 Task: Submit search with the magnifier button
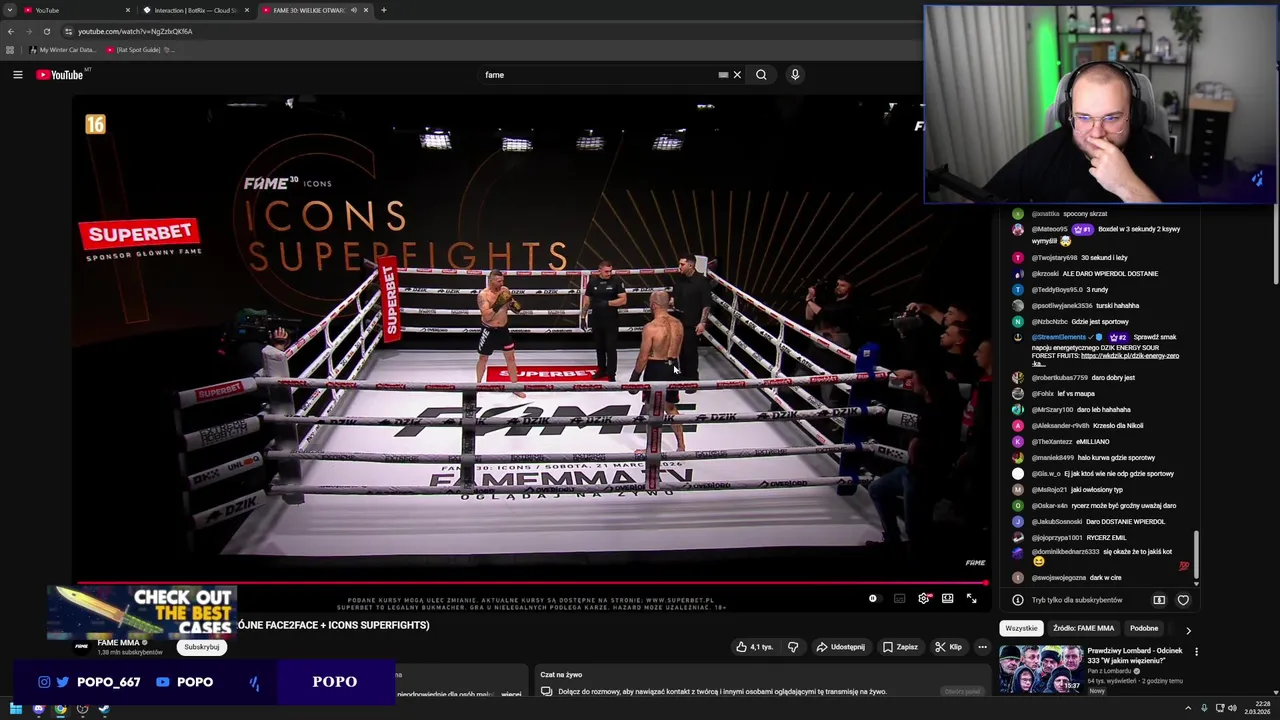click(761, 74)
